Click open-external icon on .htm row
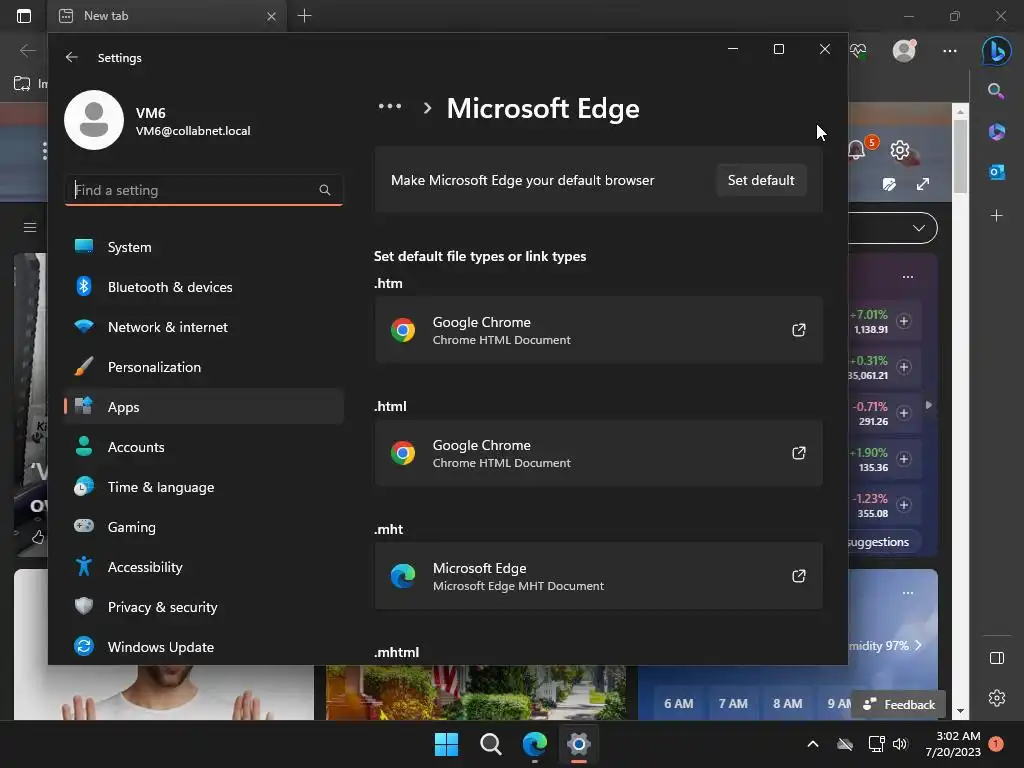The width and height of the screenshot is (1024, 768). [x=798, y=330]
